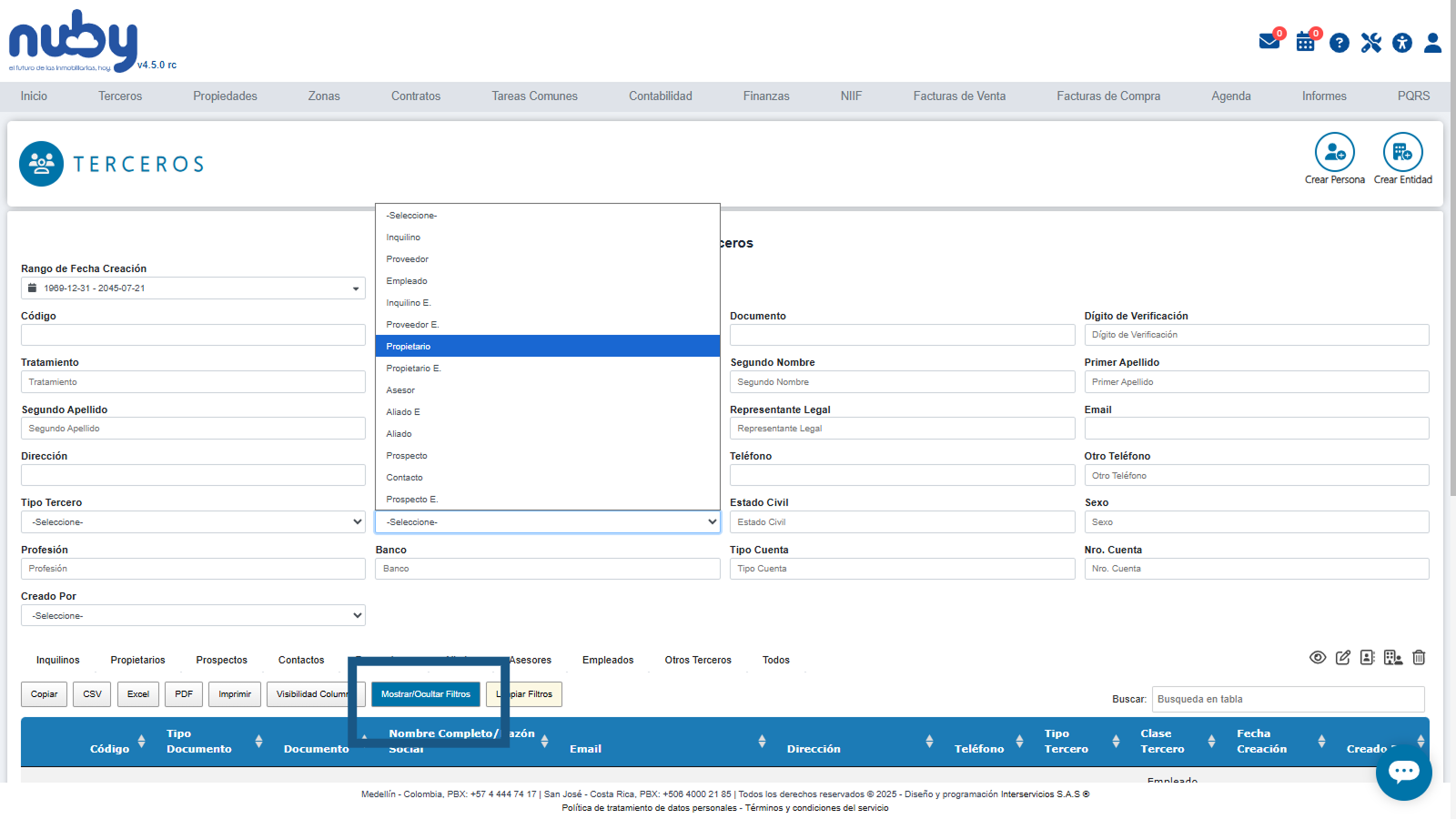Click Mostrar/Ocultar Filtros button
The width and height of the screenshot is (1456, 819).
(426, 694)
